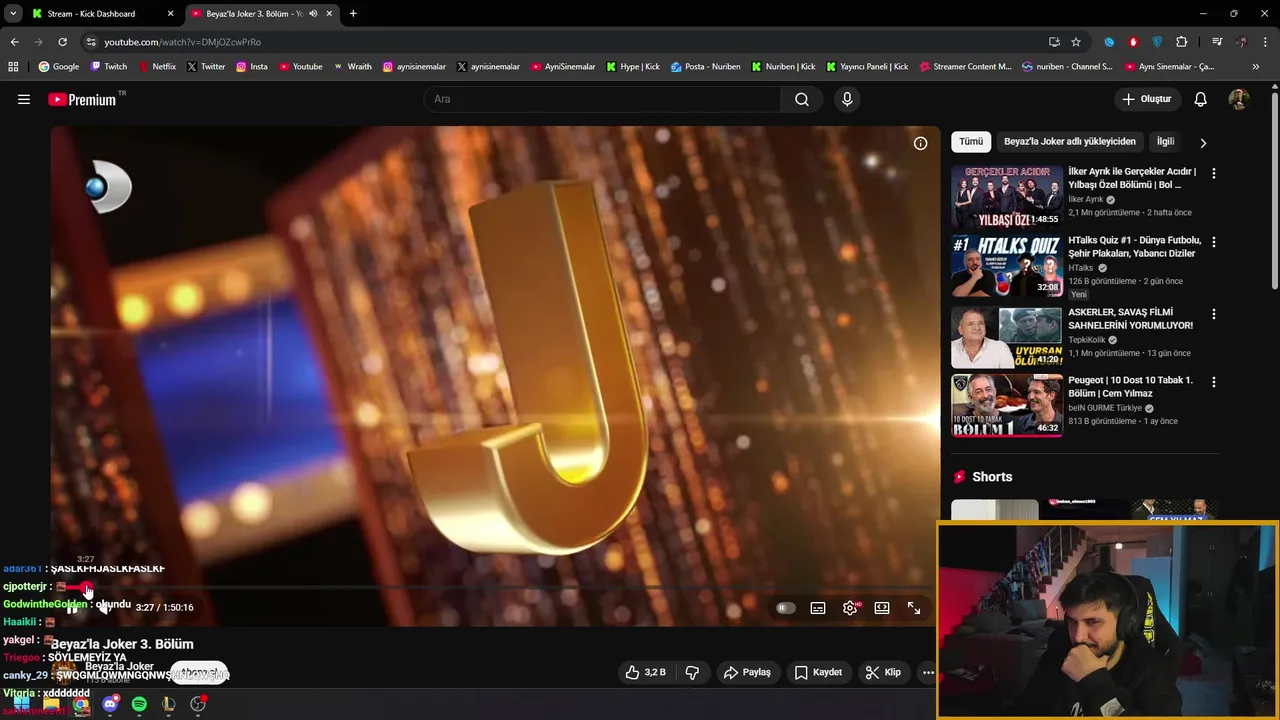Close the Beyaz'la Joker browser tab
The height and width of the screenshot is (720, 1280).
tap(329, 14)
